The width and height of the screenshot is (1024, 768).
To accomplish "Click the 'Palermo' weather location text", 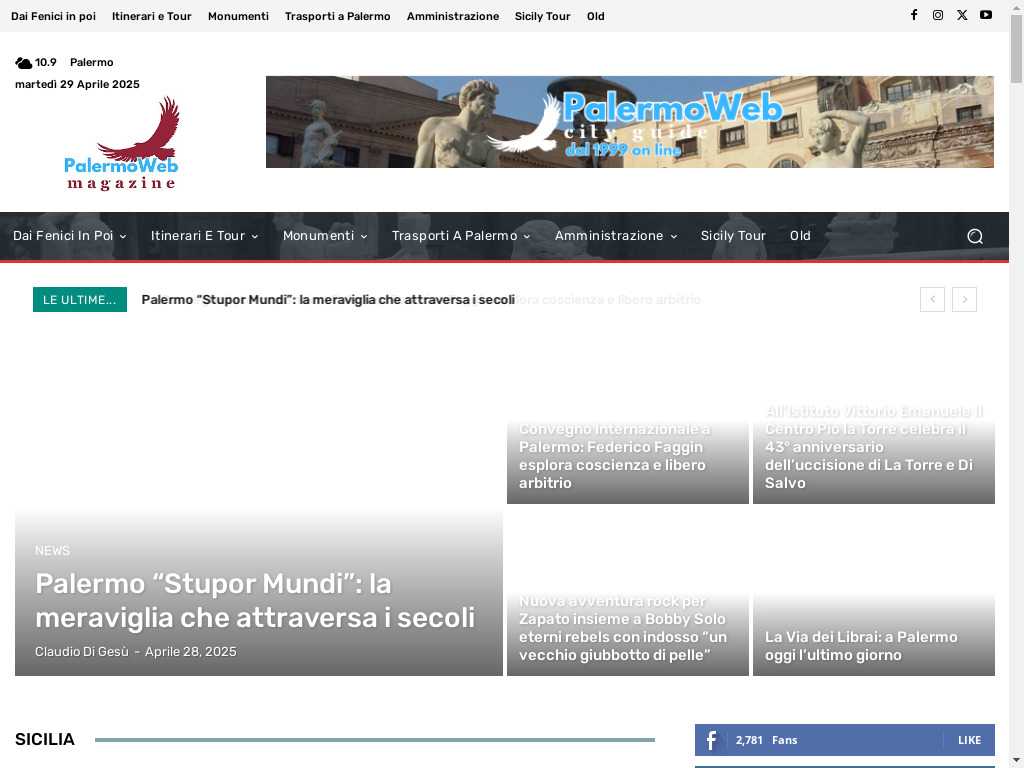I will [91, 63].
